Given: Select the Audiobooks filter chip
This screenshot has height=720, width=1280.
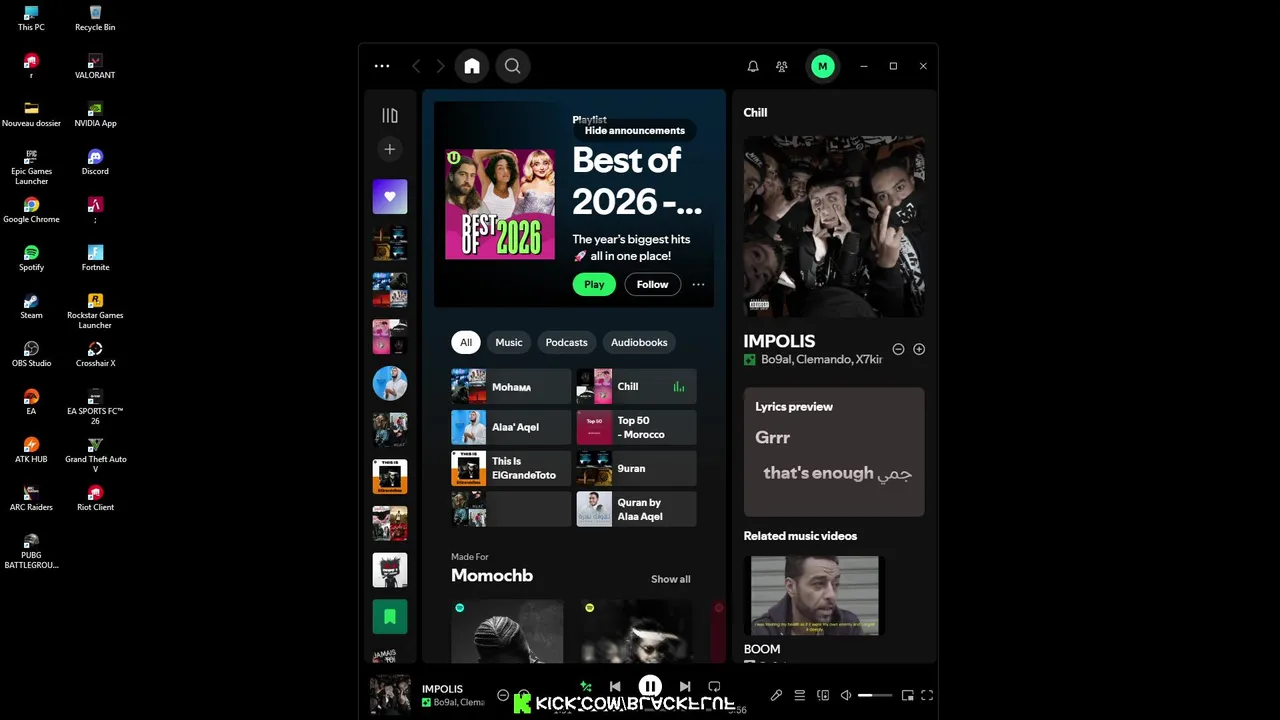Looking at the screenshot, I should click(639, 342).
